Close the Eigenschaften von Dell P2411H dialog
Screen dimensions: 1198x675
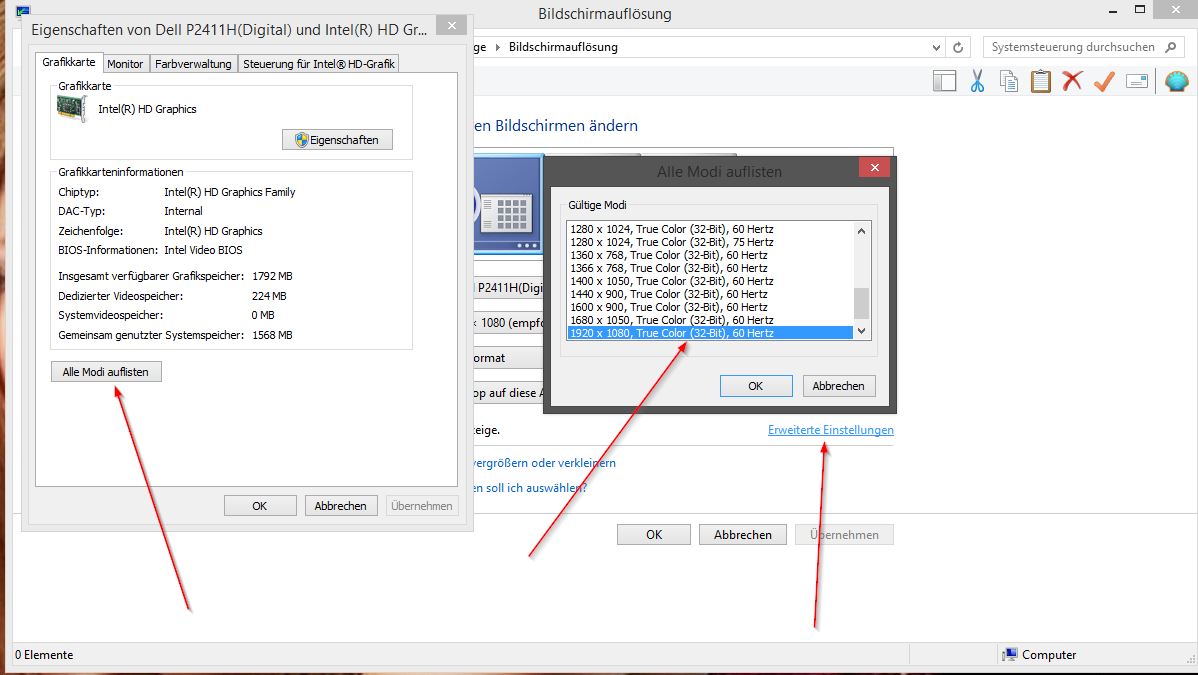pyautogui.click(x=452, y=26)
